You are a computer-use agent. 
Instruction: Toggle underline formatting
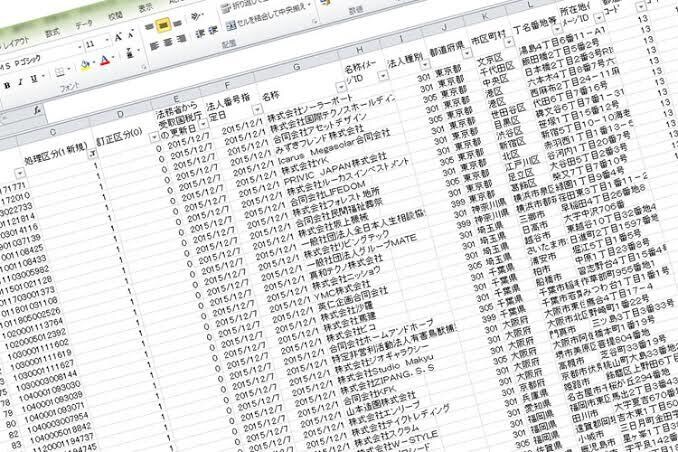[x=34, y=79]
